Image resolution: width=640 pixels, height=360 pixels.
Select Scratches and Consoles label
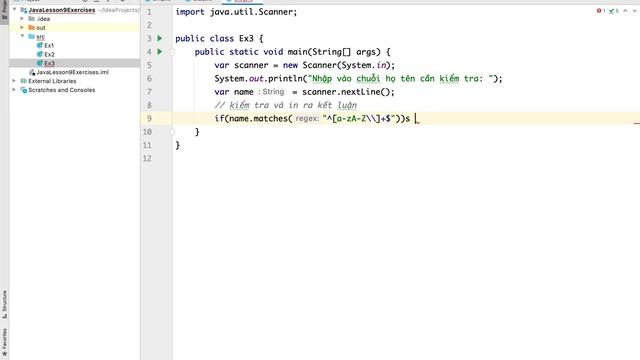click(62, 90)
